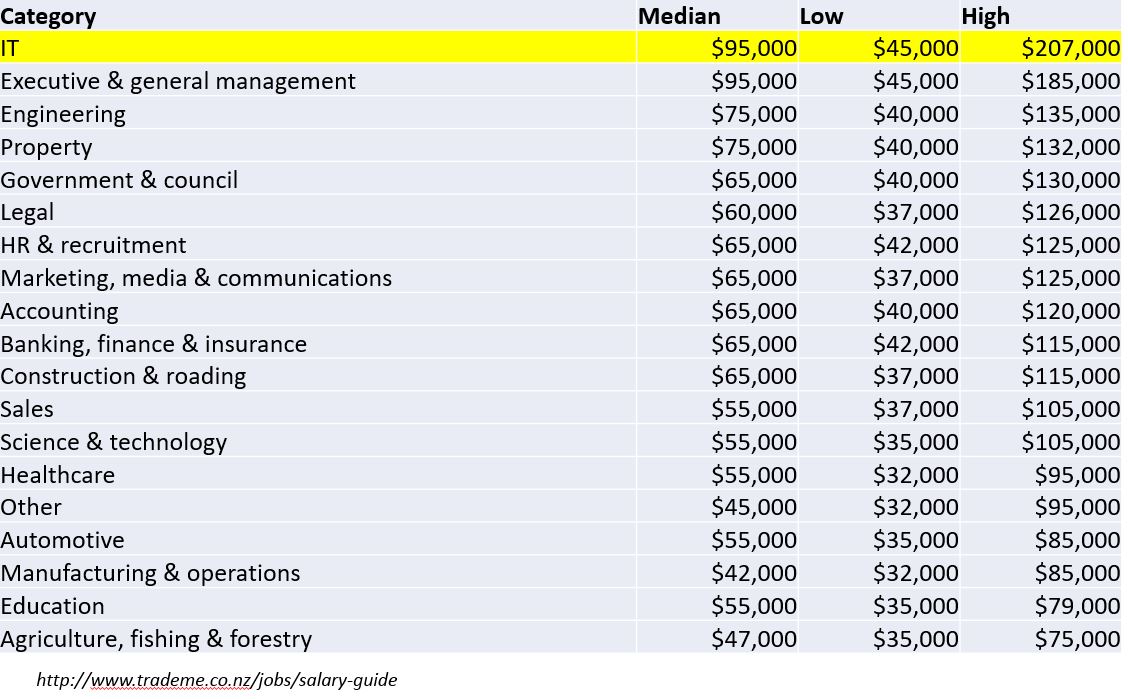1128x699 pixels.
Task: Click the Executive & general management row label
Action: click(178, 81)
